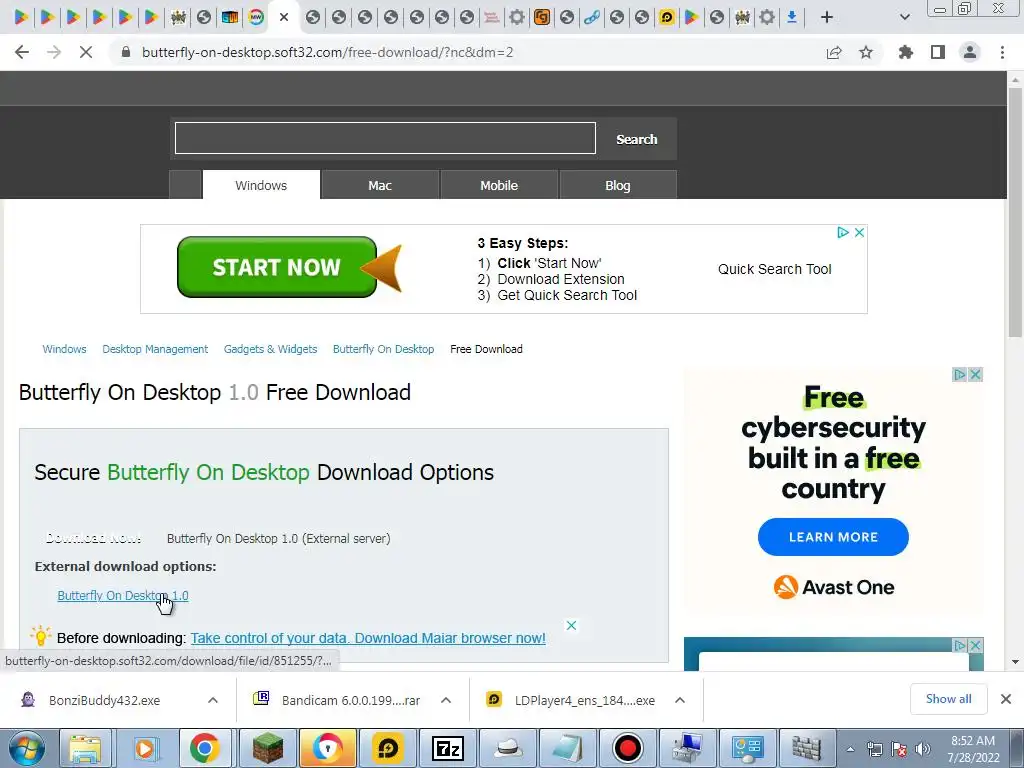Click Show all downloads
This screenshot has height=768, width=1024.
(948, 699)
